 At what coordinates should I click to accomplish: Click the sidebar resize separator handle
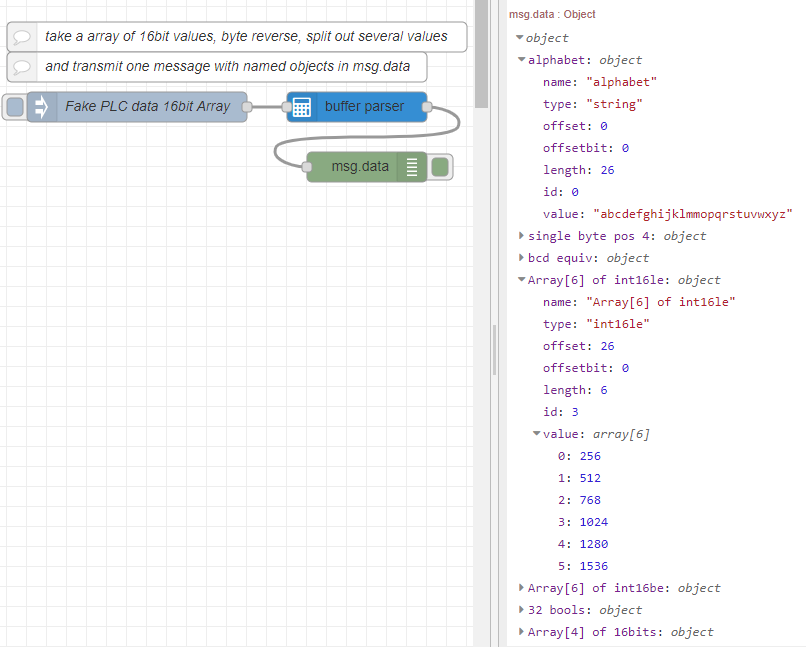(x=494, y=350)
